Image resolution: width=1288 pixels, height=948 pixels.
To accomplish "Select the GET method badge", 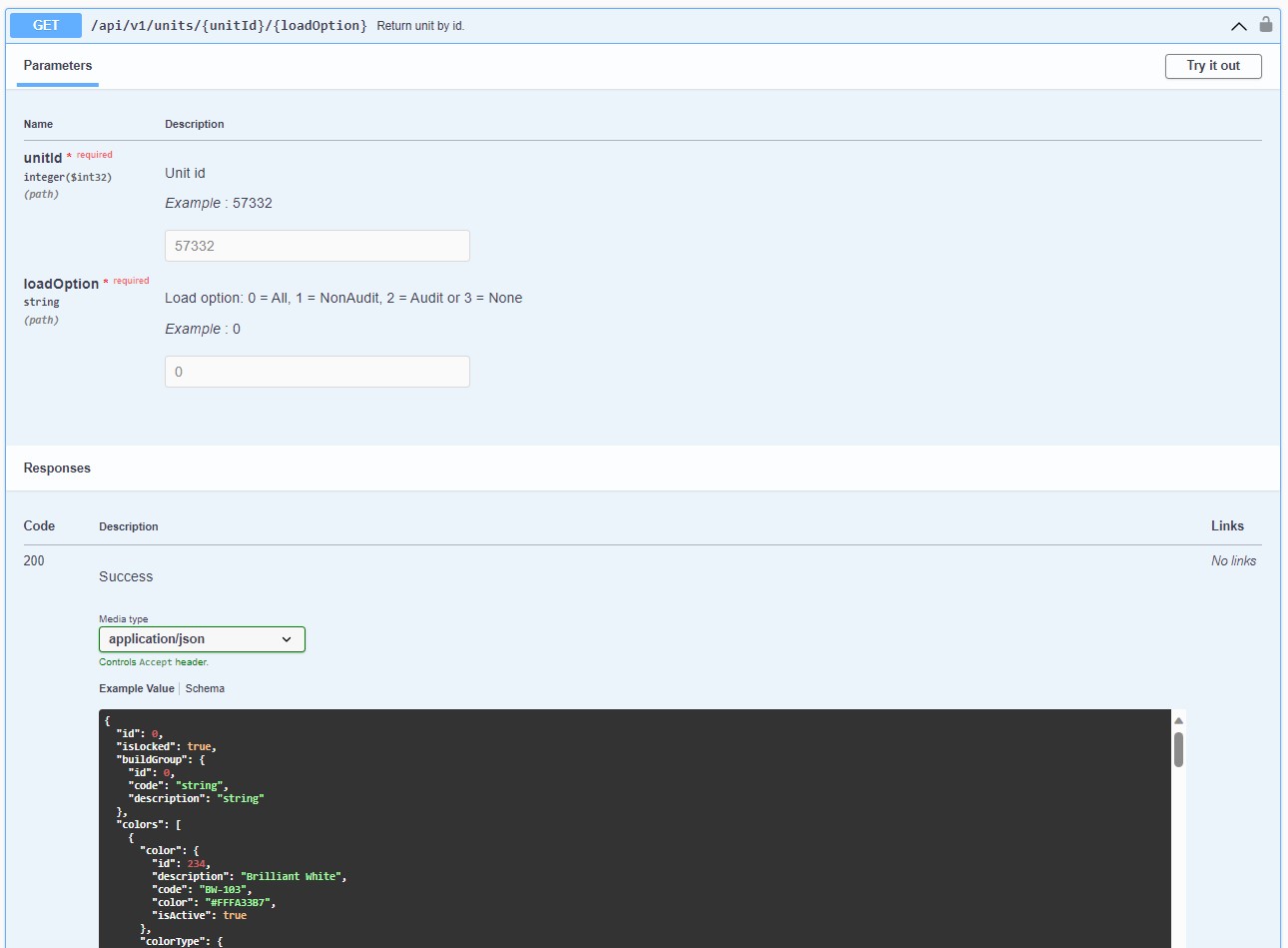I will tap(44, 25).
